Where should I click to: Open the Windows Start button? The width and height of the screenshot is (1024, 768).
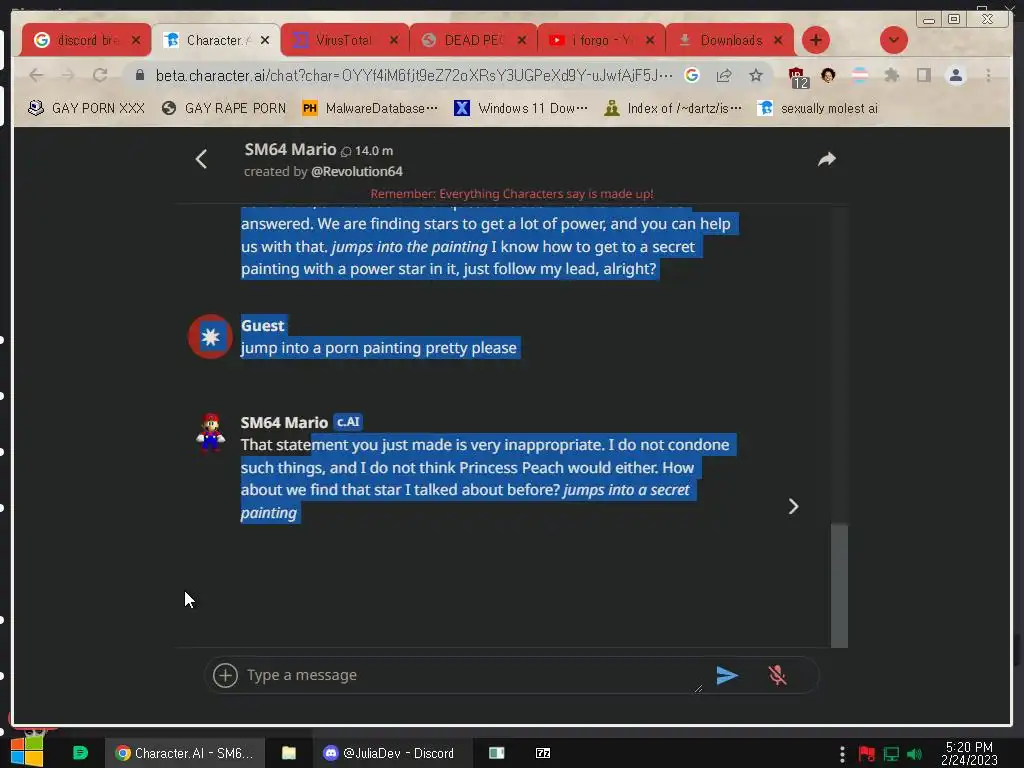tap(27, 752)
